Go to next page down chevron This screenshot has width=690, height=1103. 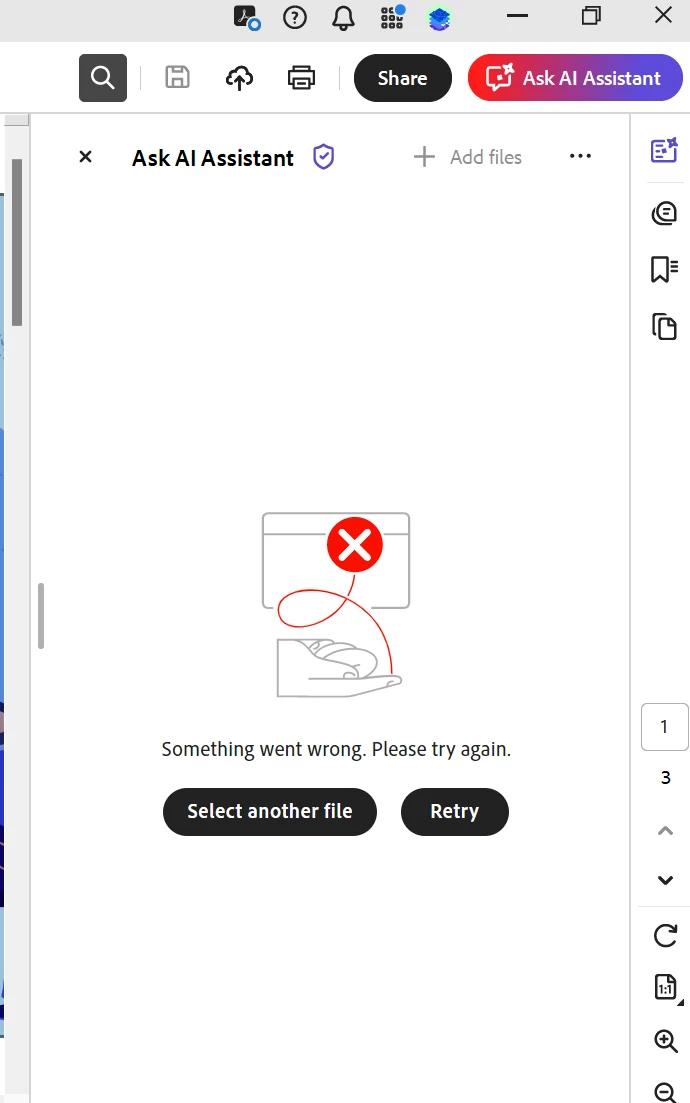[x=665, y=880]
